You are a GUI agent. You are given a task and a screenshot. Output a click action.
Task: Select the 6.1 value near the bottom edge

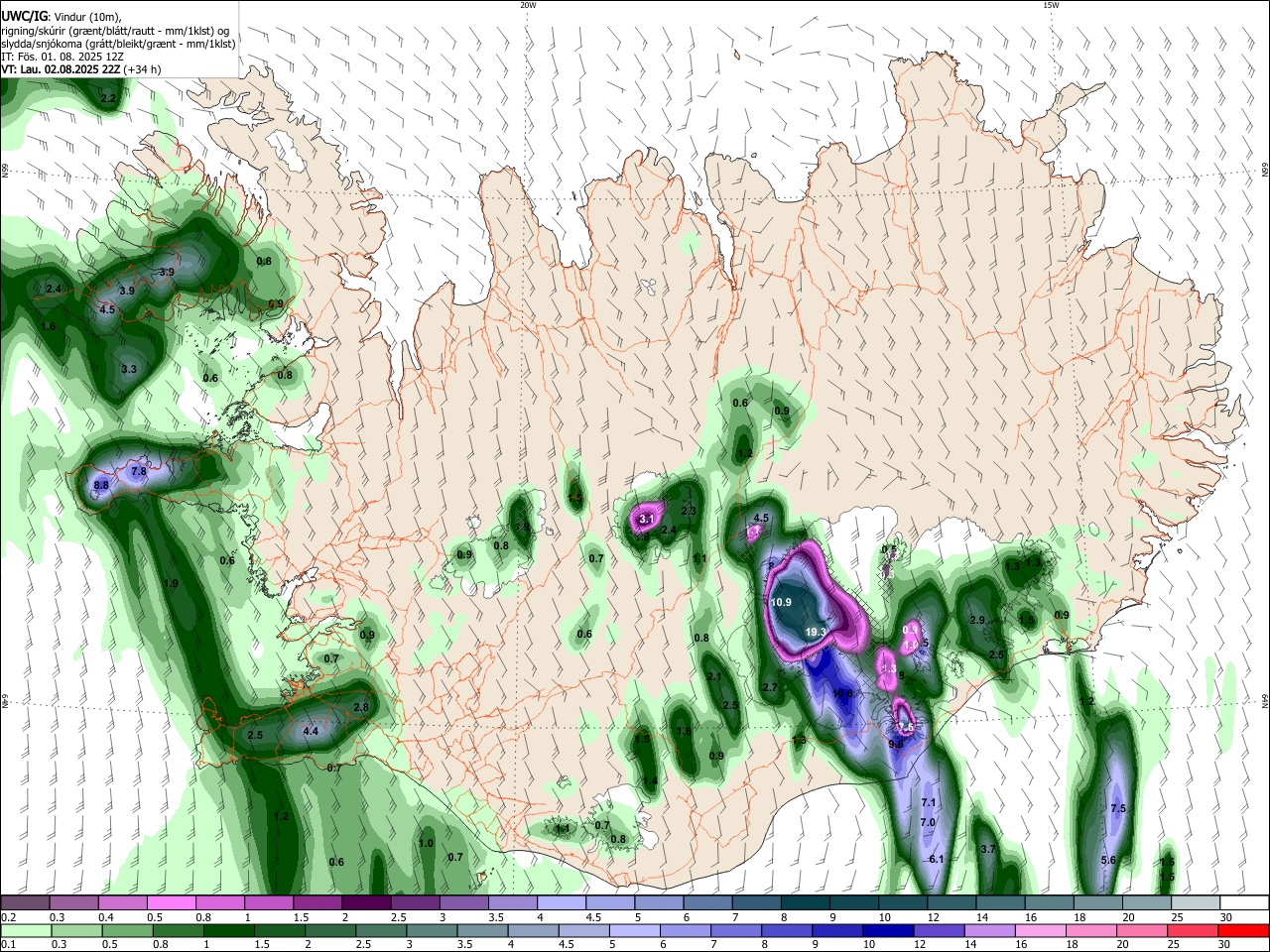tap(936, 859)
